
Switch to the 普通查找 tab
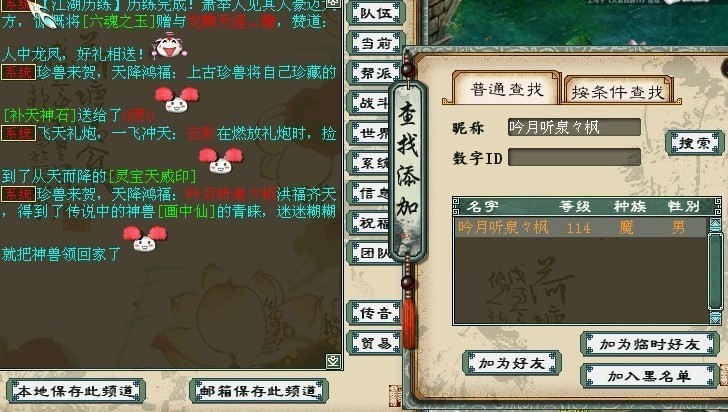click(x=506, y=88)
